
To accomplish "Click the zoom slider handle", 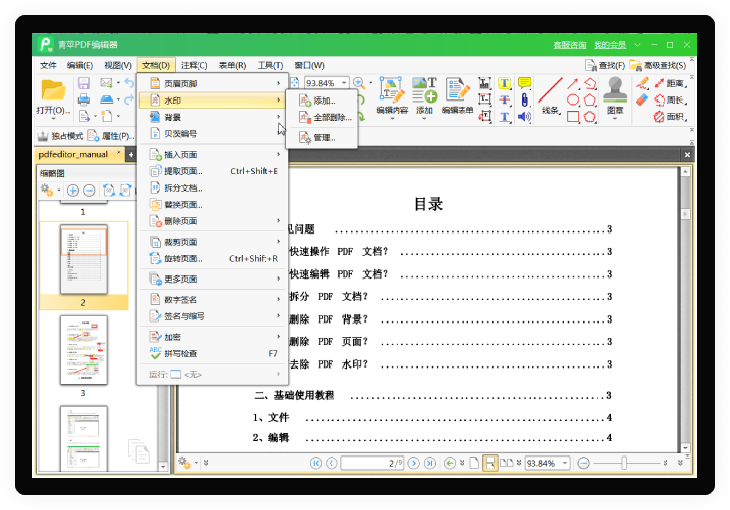I will tap(624, 463).
